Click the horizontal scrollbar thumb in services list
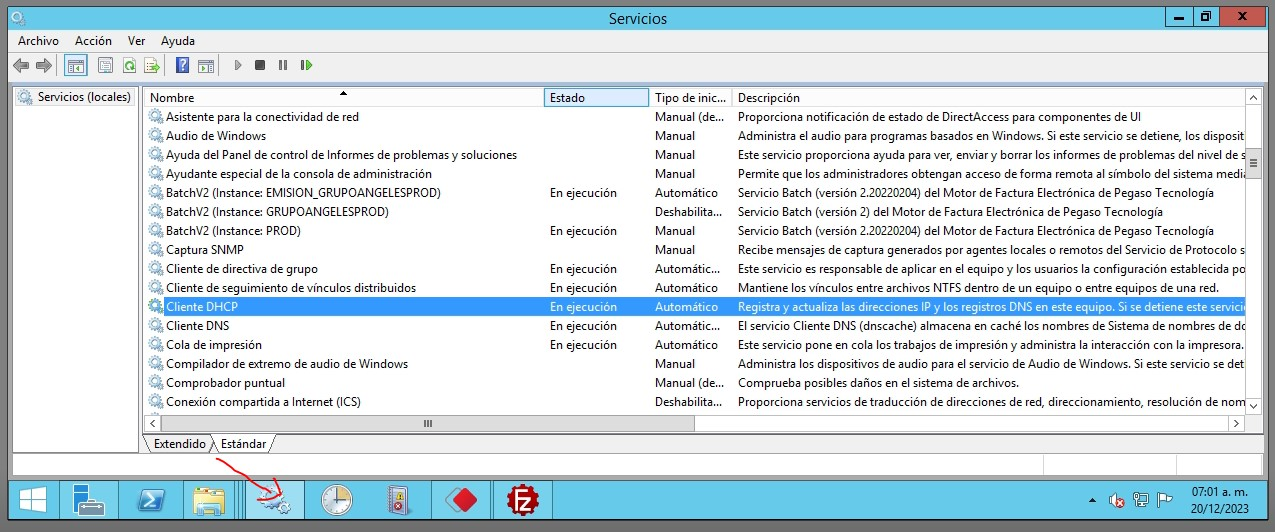Viewport: 1275px width, 532px height. [x=429, y=424]
